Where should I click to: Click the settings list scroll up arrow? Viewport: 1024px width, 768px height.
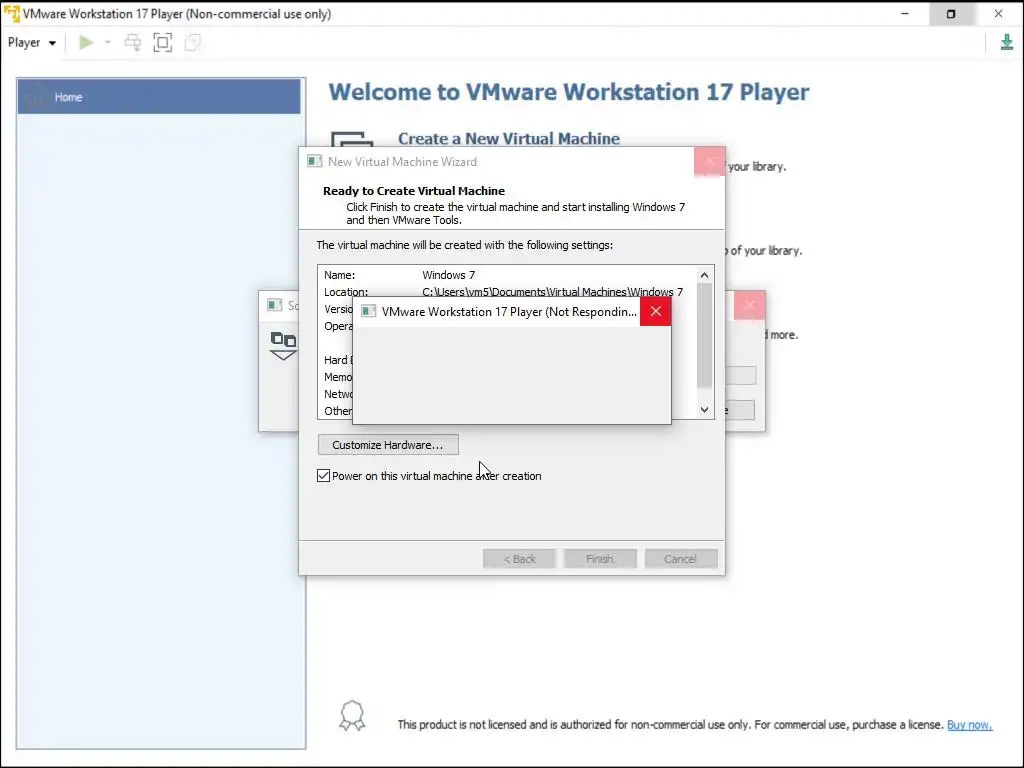pos(704,275)
